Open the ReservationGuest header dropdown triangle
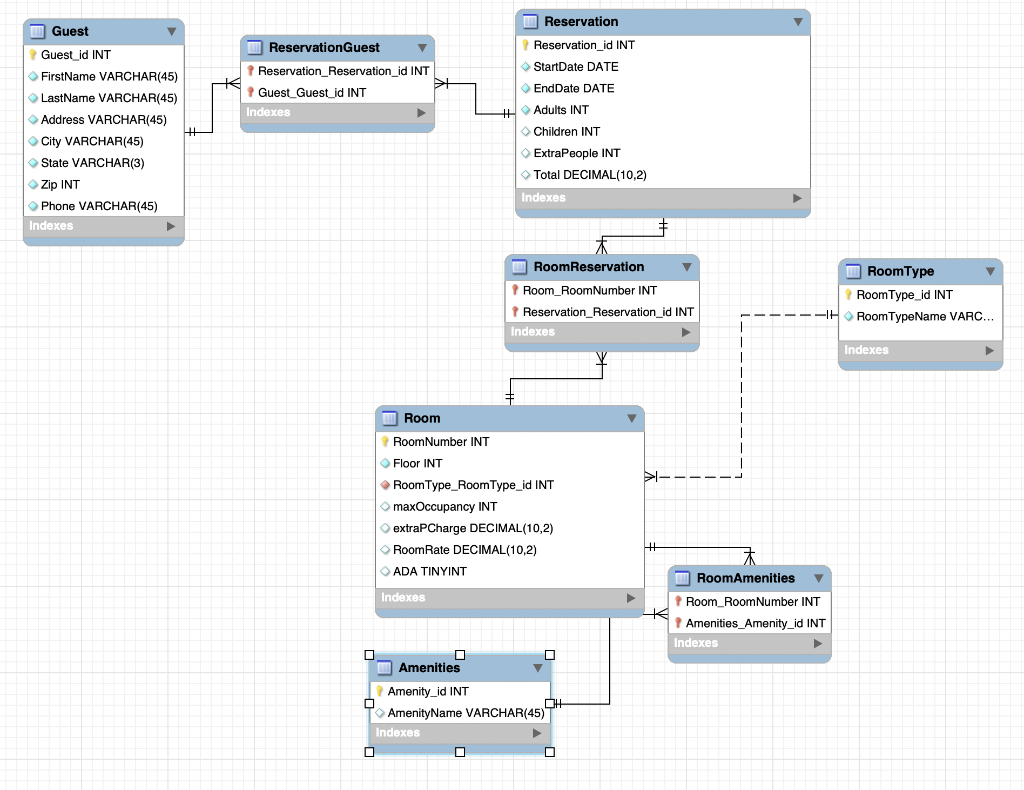 point(422,47)
